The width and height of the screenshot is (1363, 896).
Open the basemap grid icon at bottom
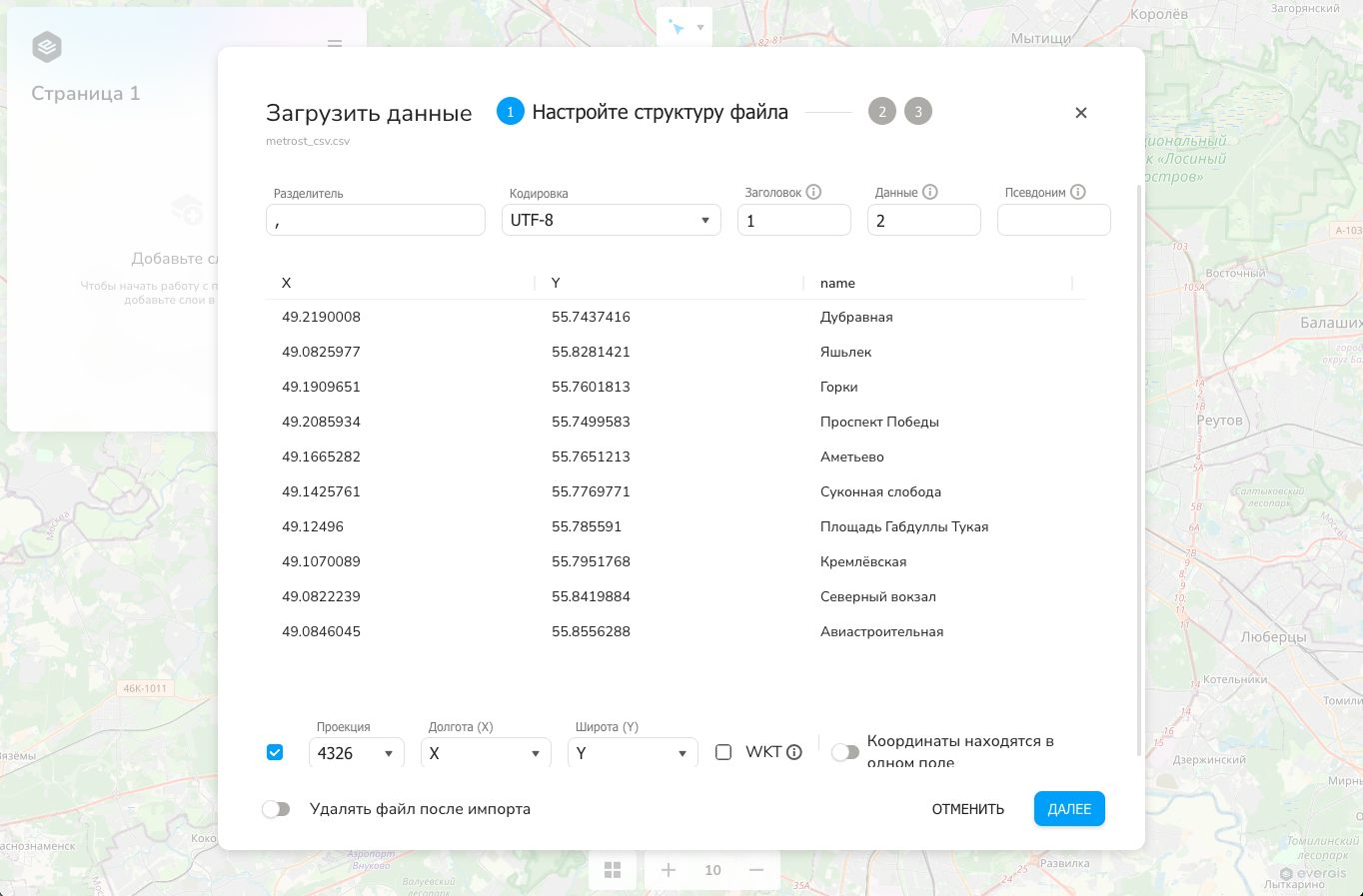[613, 870]
